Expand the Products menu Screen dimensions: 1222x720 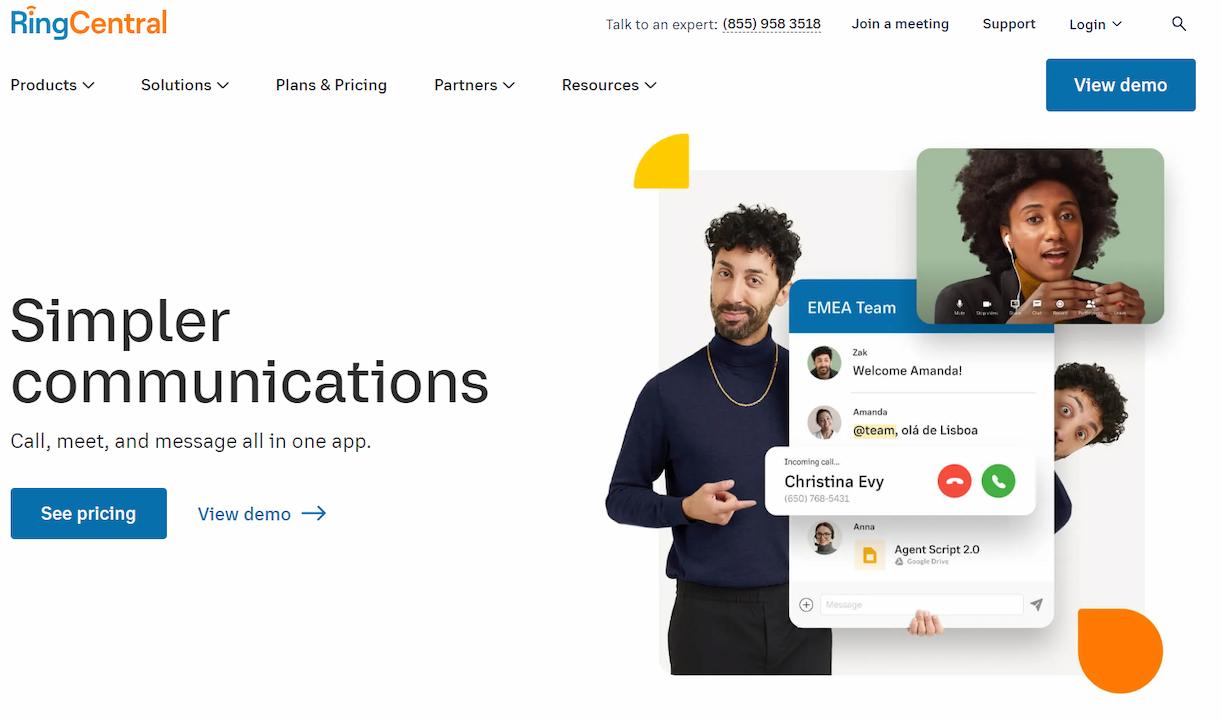[53, 85]
